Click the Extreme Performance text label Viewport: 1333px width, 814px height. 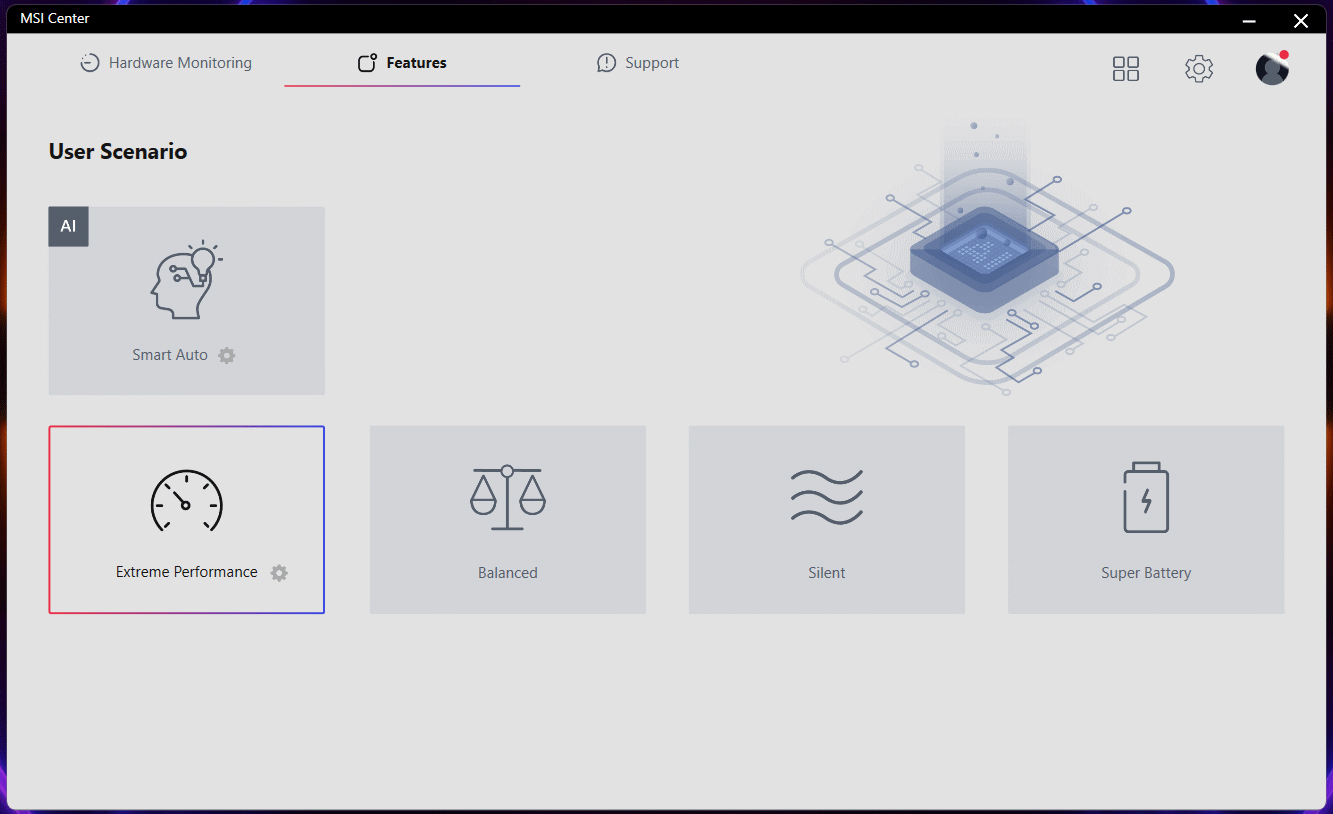click(186, 572)
